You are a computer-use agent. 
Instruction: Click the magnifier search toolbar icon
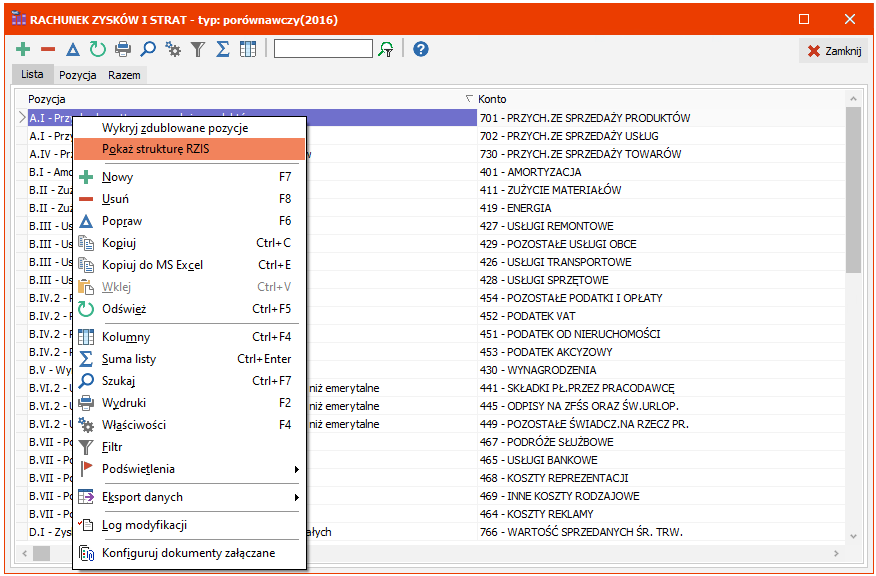[x=148, y=49]
